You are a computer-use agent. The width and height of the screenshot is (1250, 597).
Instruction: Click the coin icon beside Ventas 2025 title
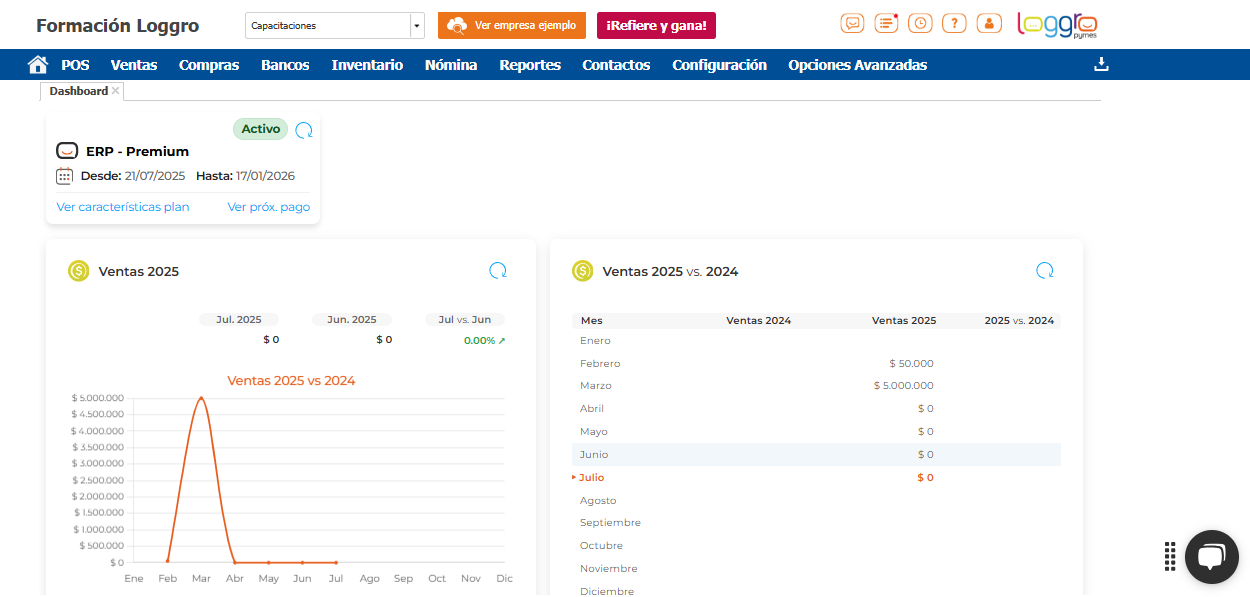pos(79,271)
